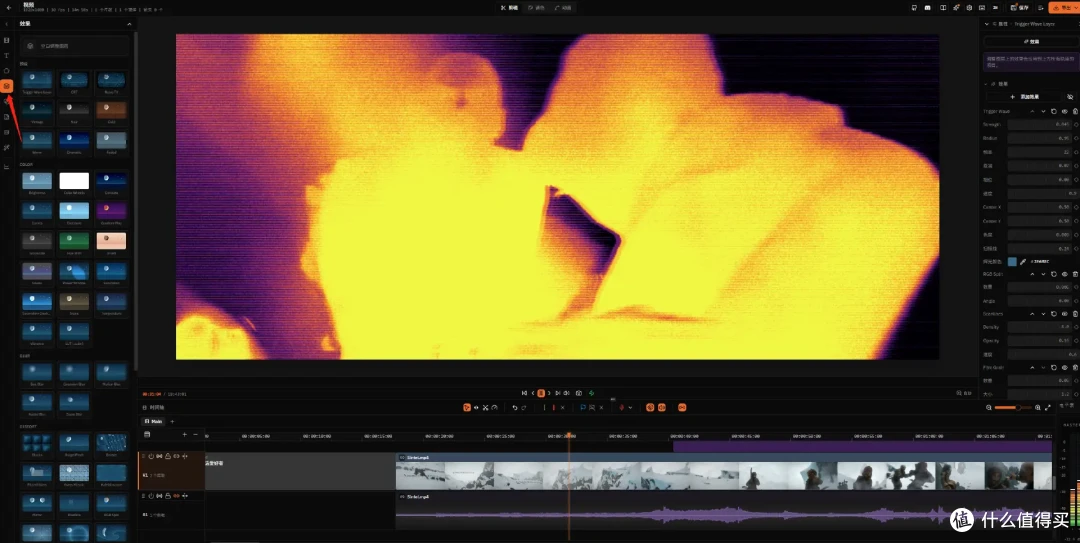Click the save button in top bar
Viewport: 1080px width, 543px height.
coord(1020,8)
